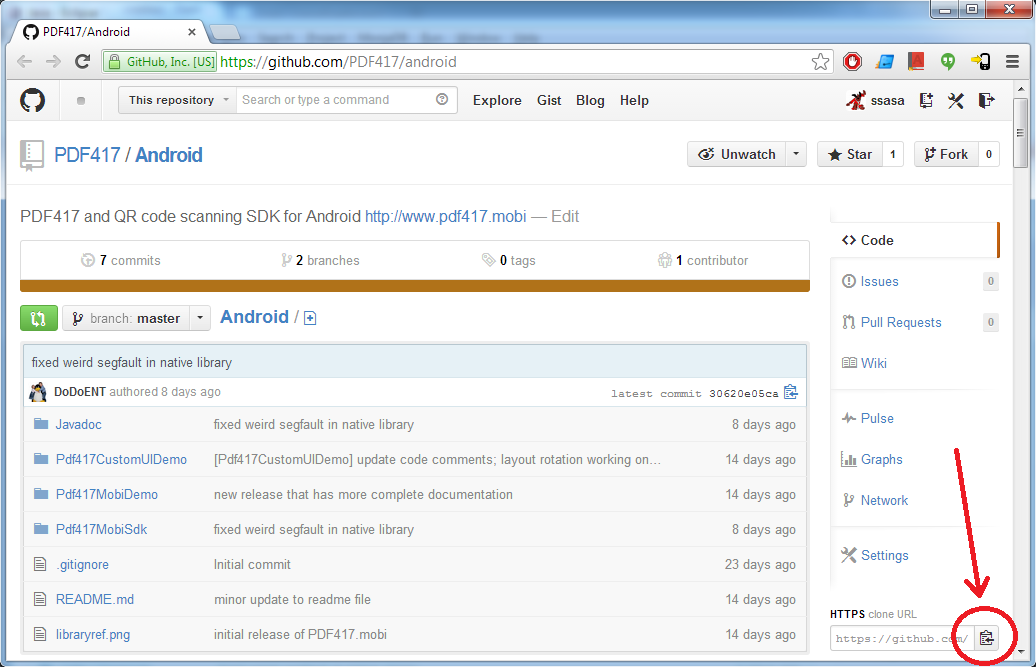Create a new file with the plus icon
This screenshot has height=667, width=1036.
310,318
